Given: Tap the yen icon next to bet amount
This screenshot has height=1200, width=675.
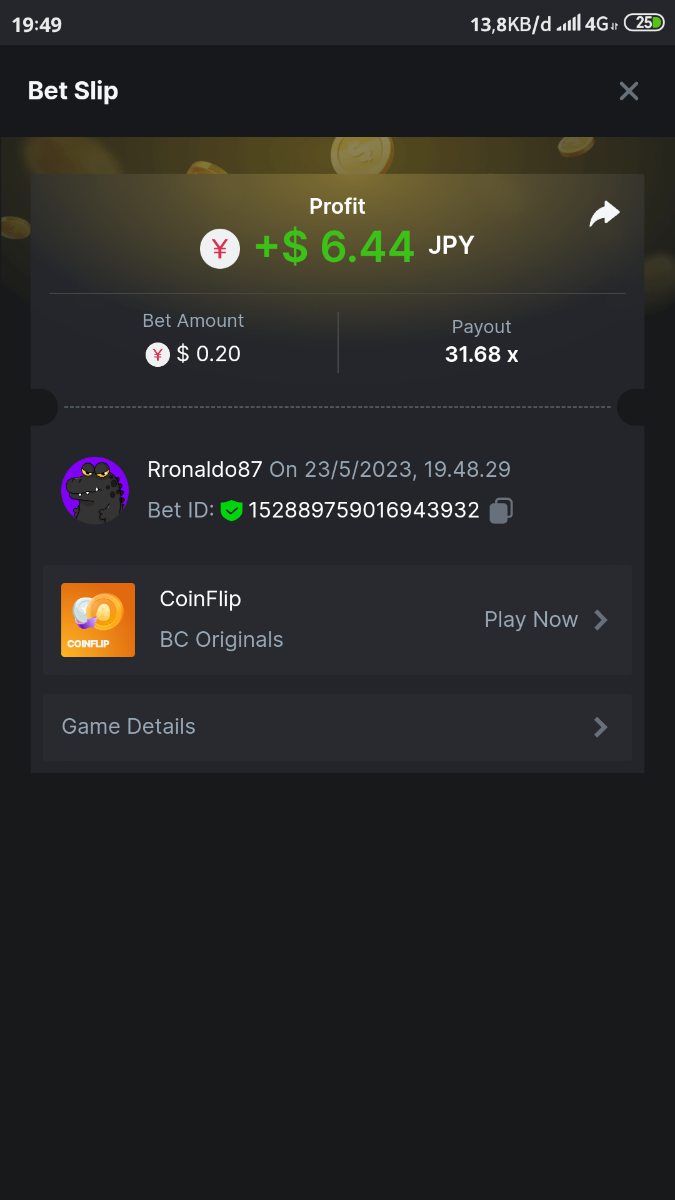Looking at the screenshot, I should 158,354.
